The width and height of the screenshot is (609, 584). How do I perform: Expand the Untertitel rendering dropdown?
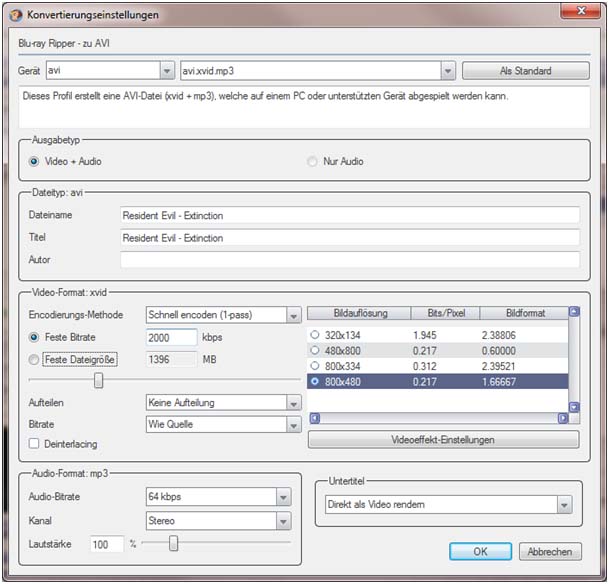tap(564, 505)
